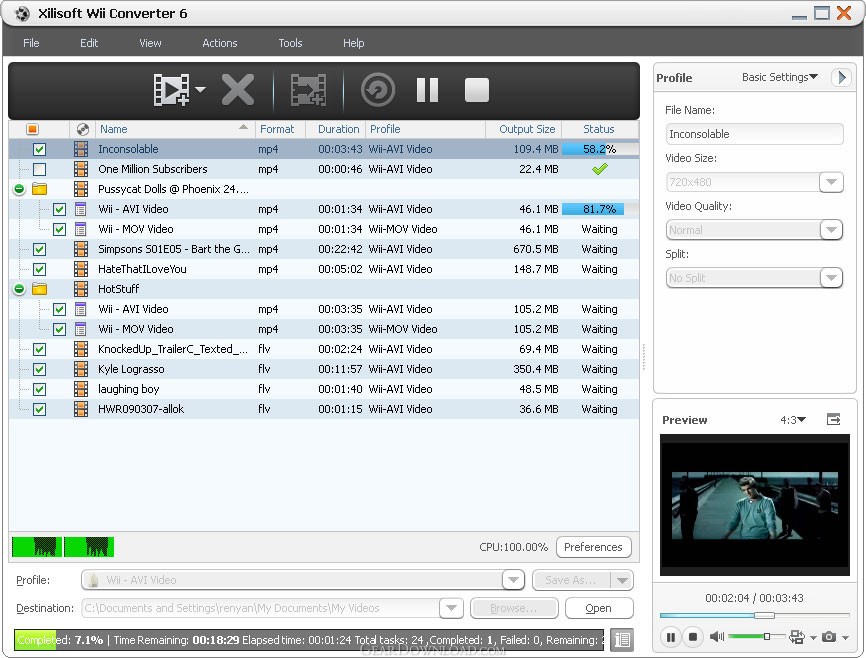This screenshot has height=658, width=866.
Task: Stop the preview playback
Action: click(693, 637)
